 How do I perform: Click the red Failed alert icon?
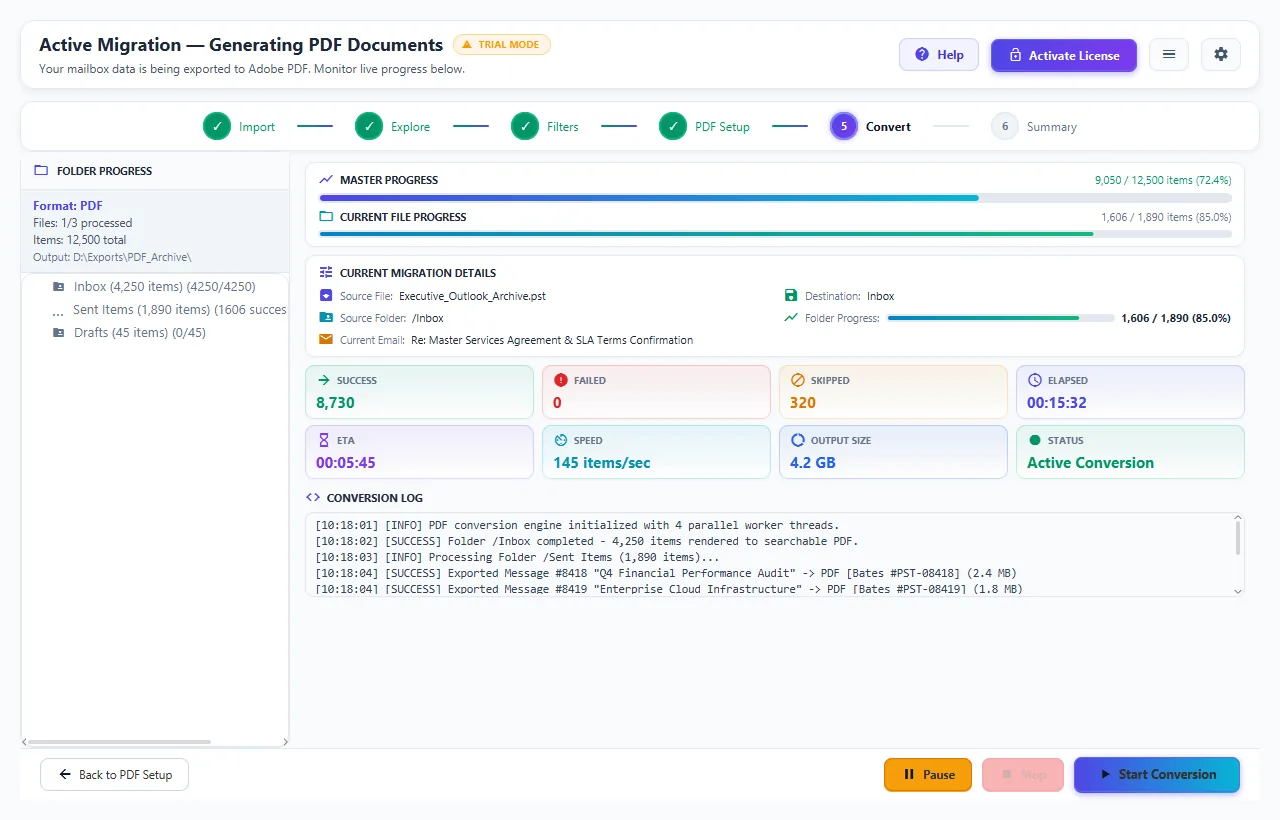[561, 381]
